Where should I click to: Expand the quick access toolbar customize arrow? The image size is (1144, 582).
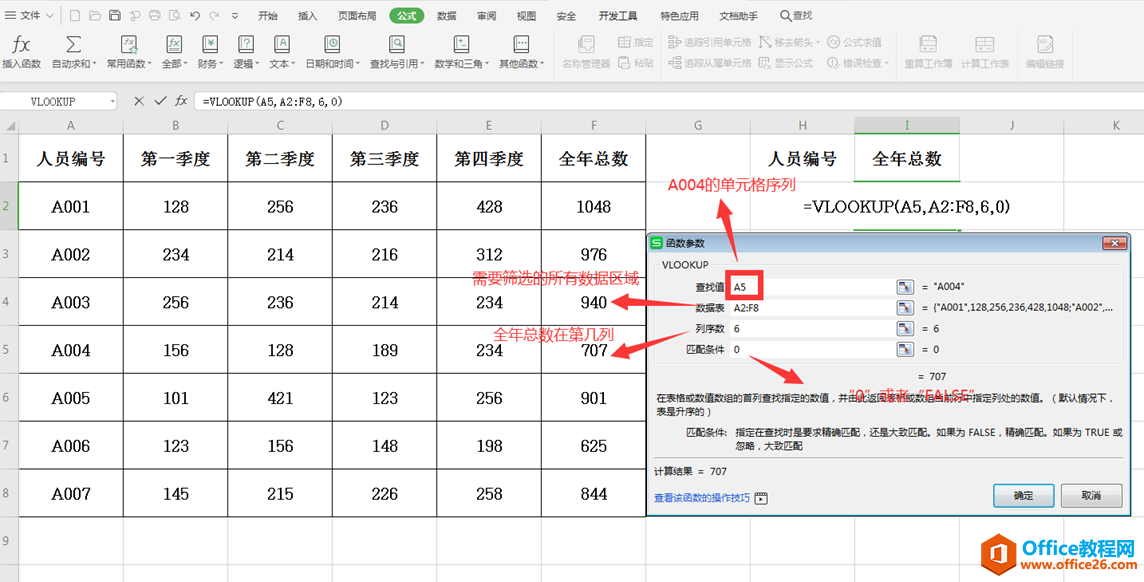tap(233, 15)
